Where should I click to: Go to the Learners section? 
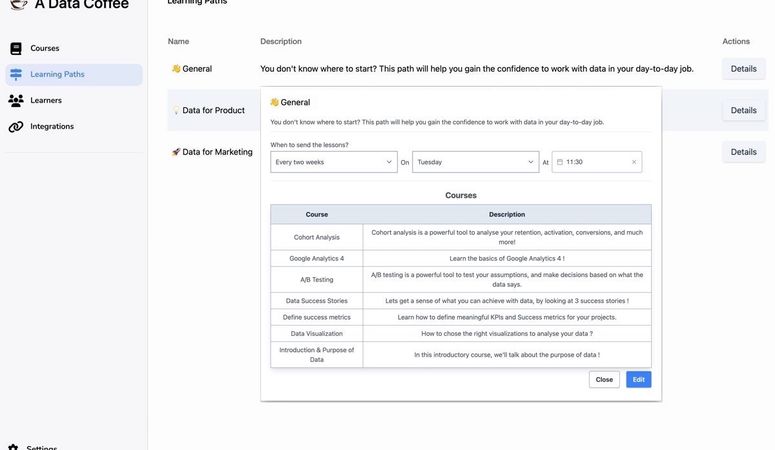tap(74, 100)
